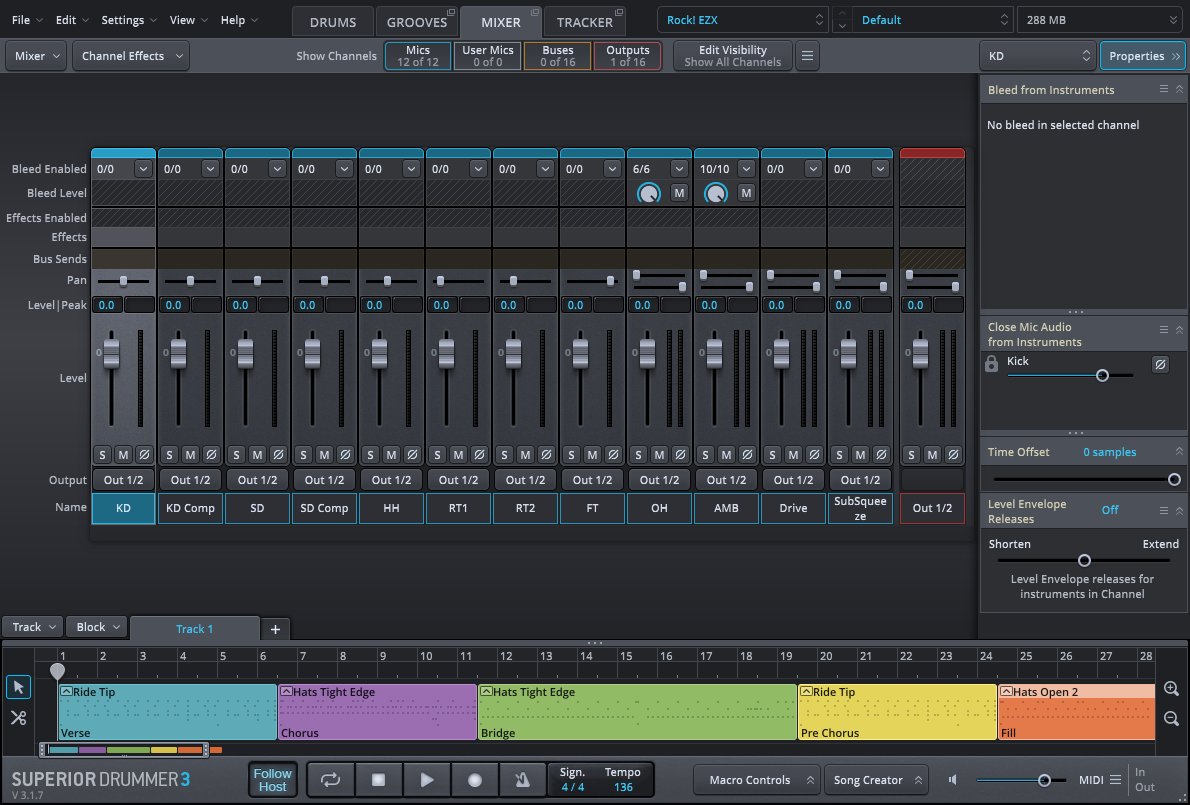
Task: Mute the SD channel
Action: [x=257, y=455]
